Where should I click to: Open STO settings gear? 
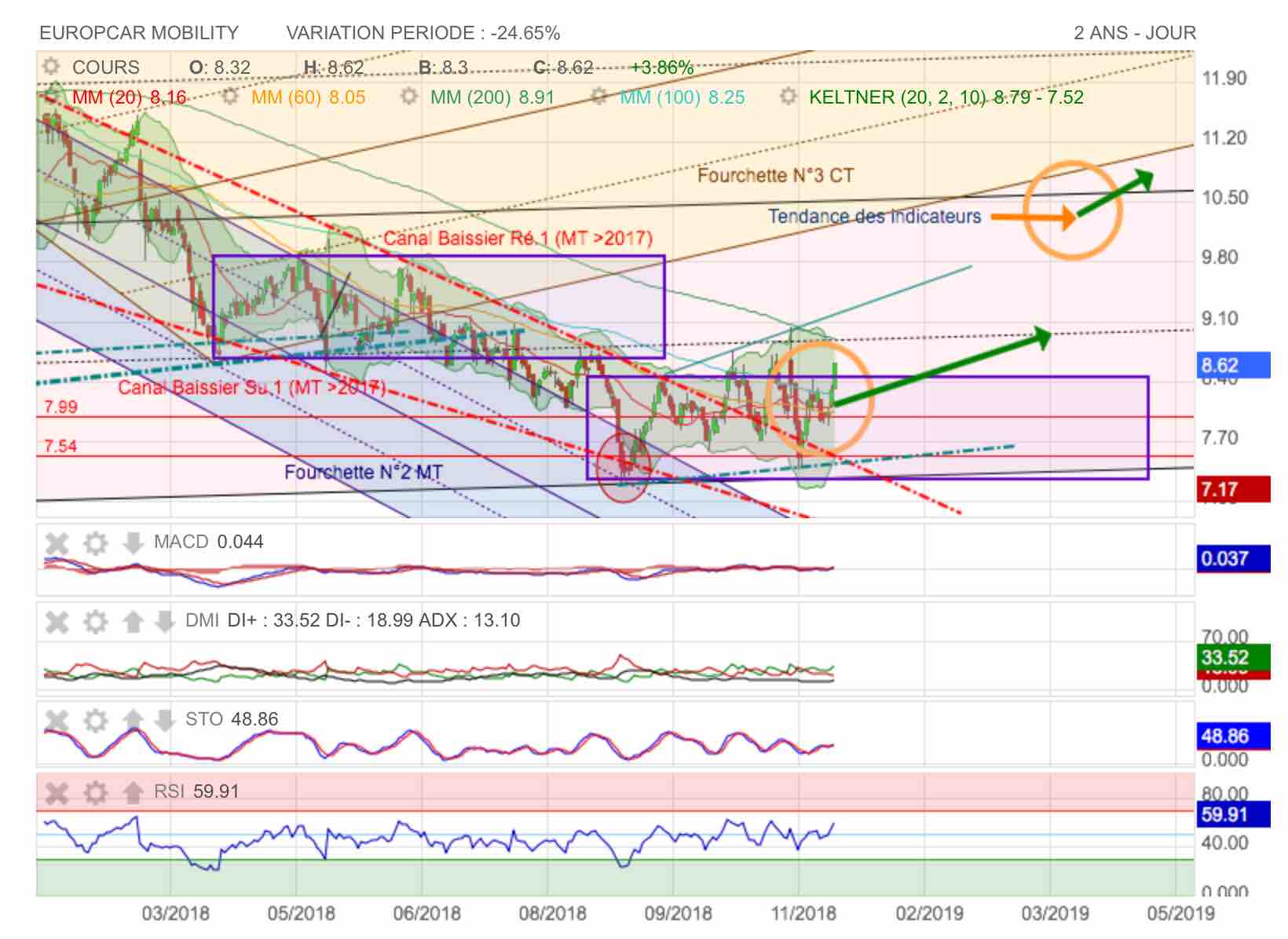[x=95, y=720]
